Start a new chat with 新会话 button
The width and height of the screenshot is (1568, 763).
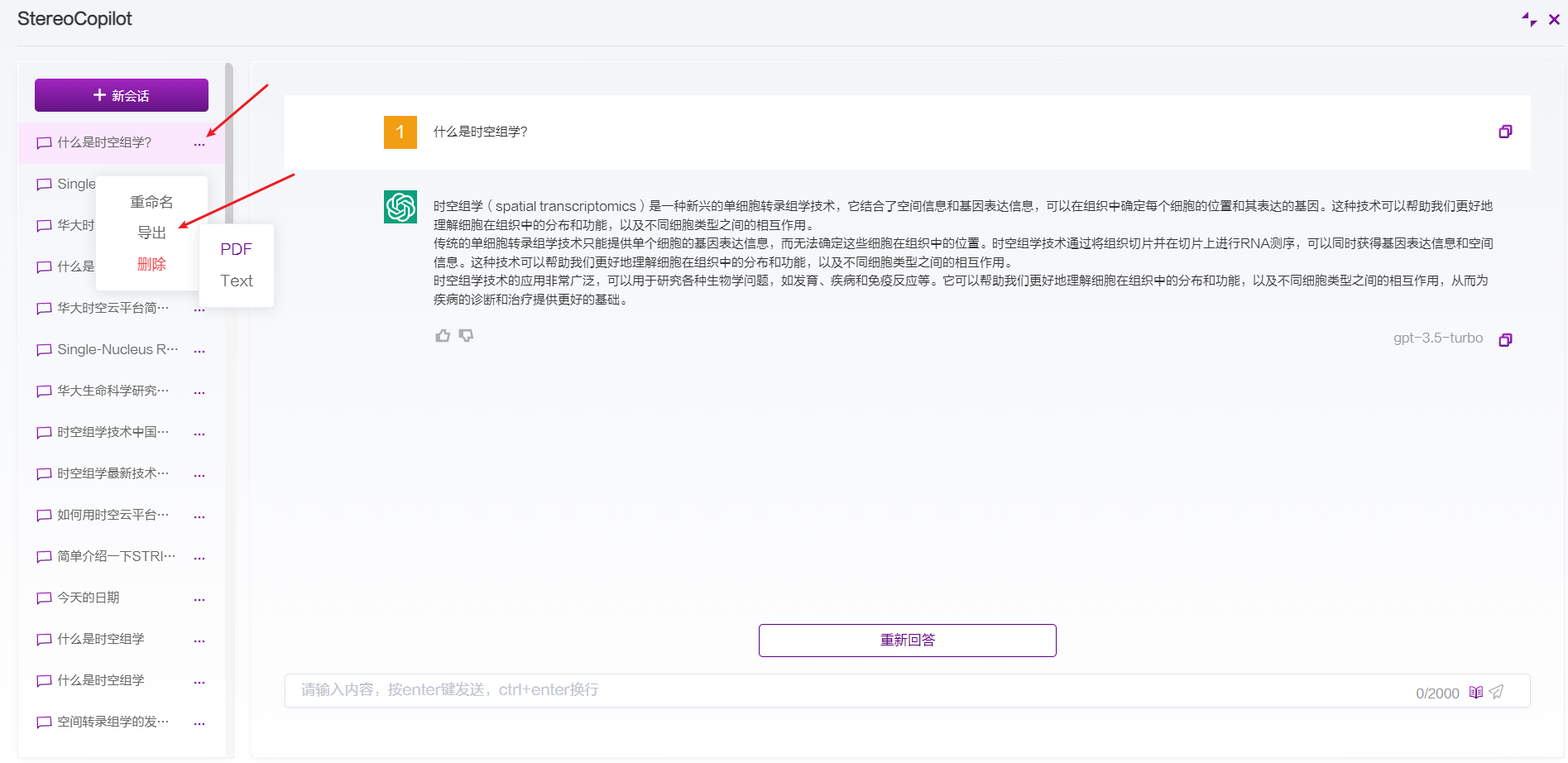122,95
